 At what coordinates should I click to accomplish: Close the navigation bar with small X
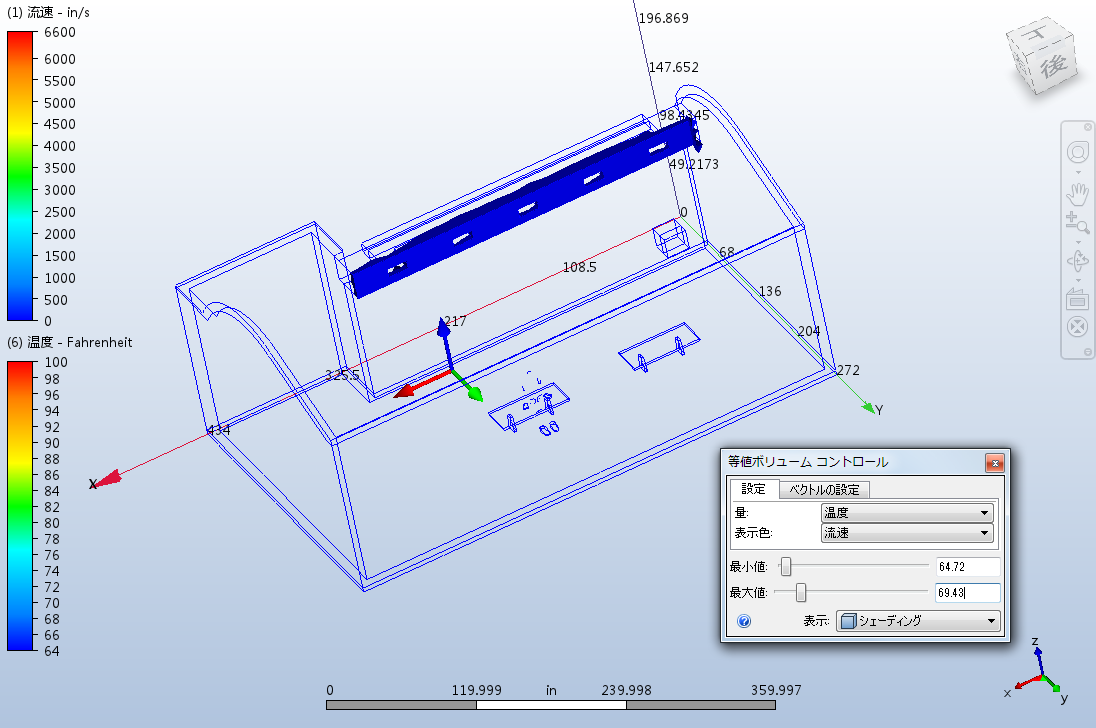pyautogui.click(x=1088, y=127)
